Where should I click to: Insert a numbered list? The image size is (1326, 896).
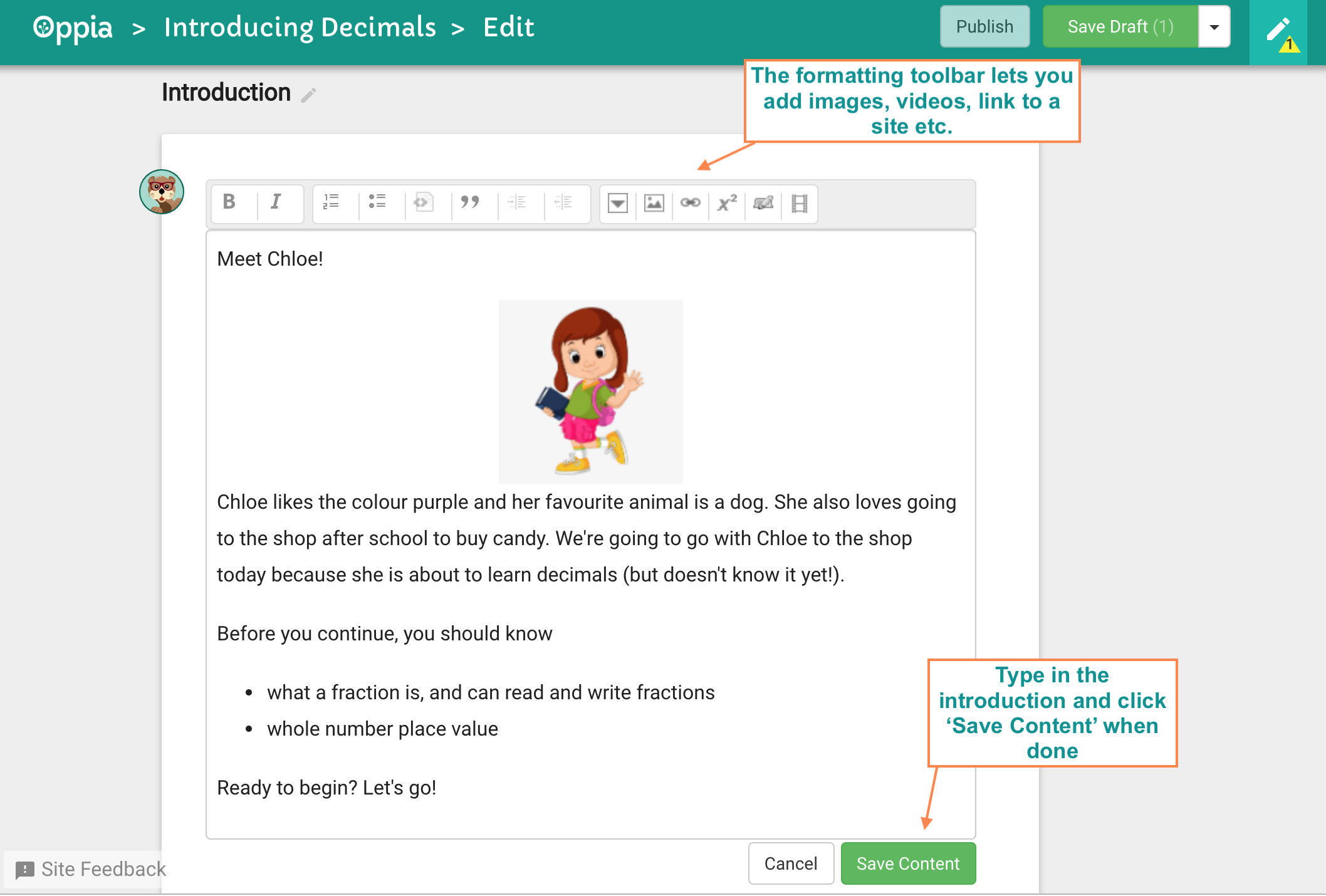pyautogui.click(x=331, y=203)
